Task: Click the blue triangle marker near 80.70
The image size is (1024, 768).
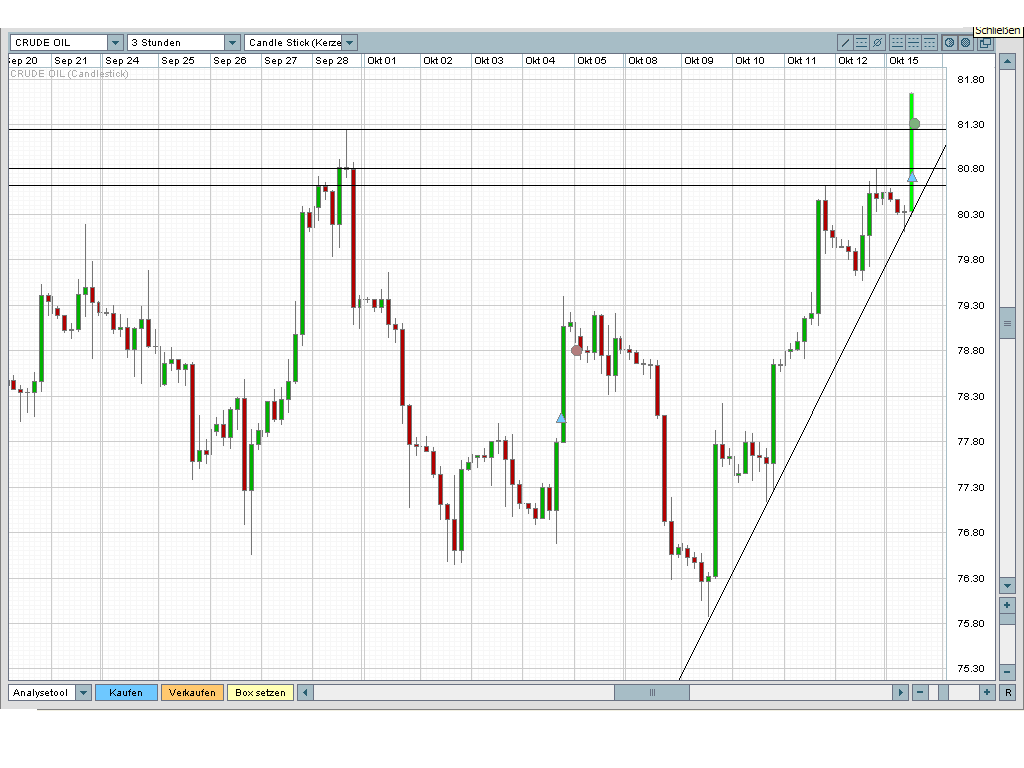Action: click(912, 177)
